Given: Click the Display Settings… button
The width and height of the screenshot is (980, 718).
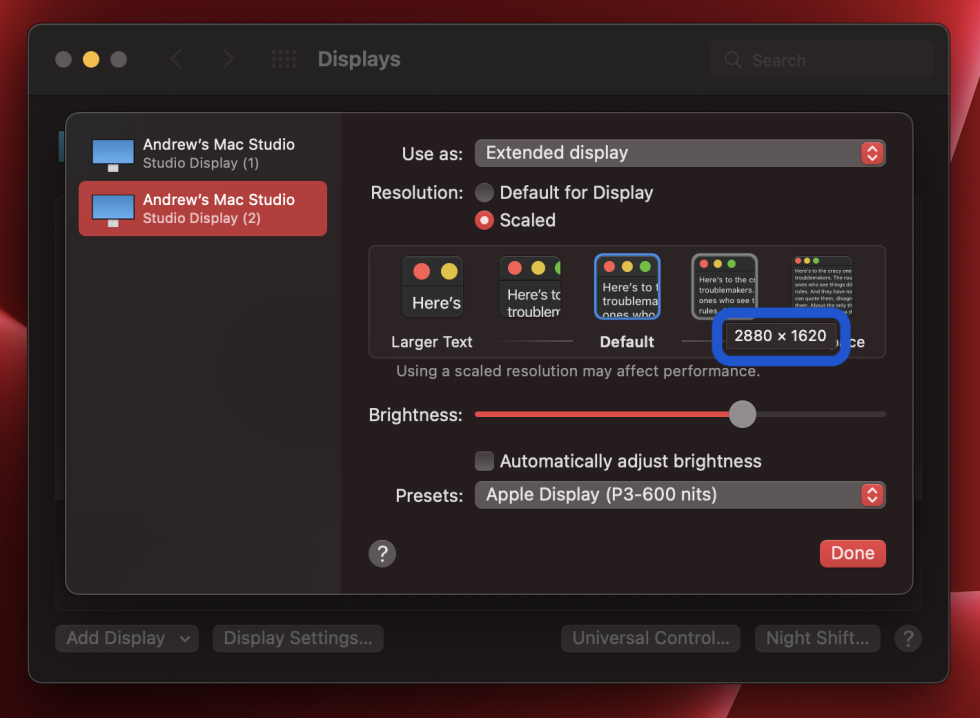Looking at the screenshot, I should [x=298, y=638].
